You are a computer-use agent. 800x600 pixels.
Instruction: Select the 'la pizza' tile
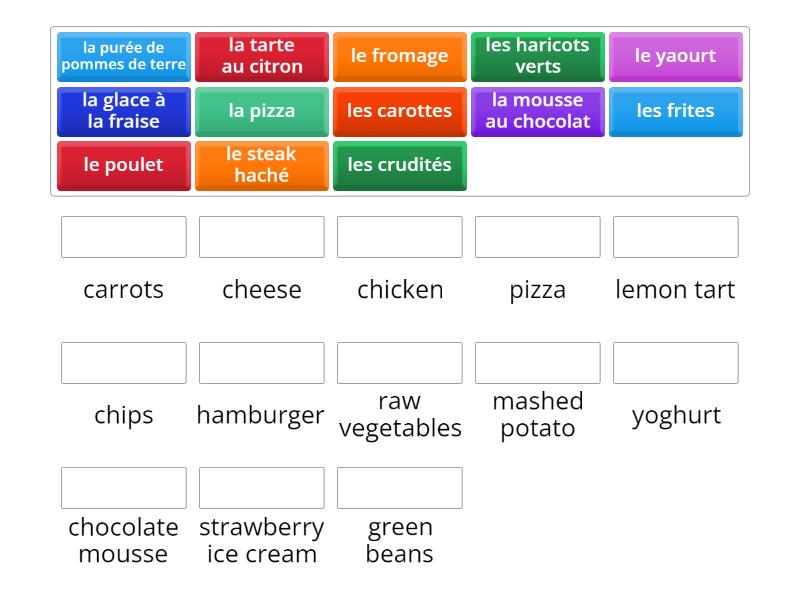click(x=262, y=111)
